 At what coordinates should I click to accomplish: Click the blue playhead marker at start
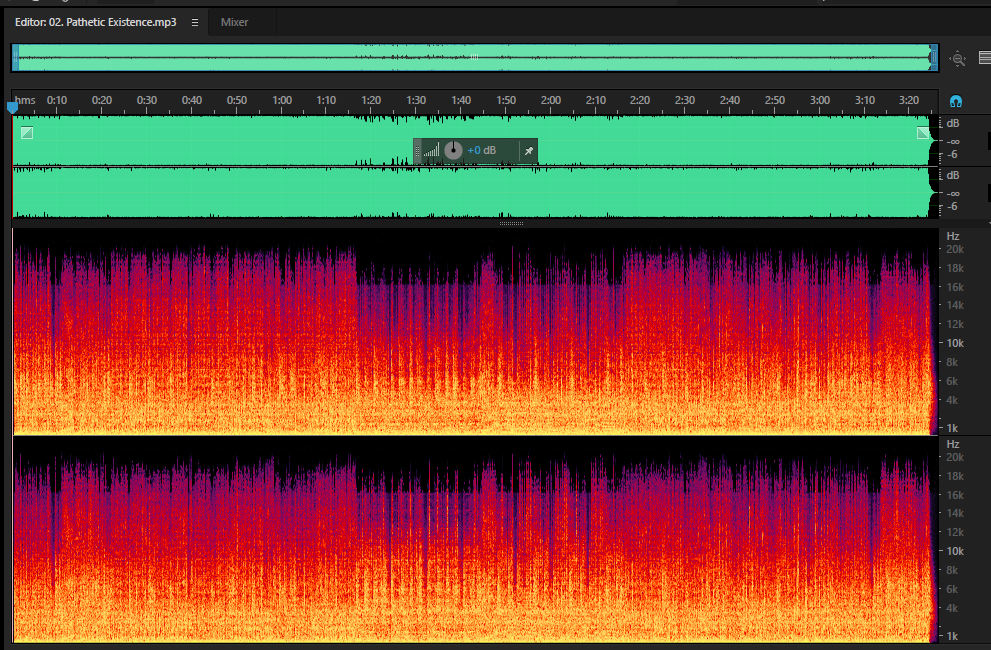click(12, 108)
